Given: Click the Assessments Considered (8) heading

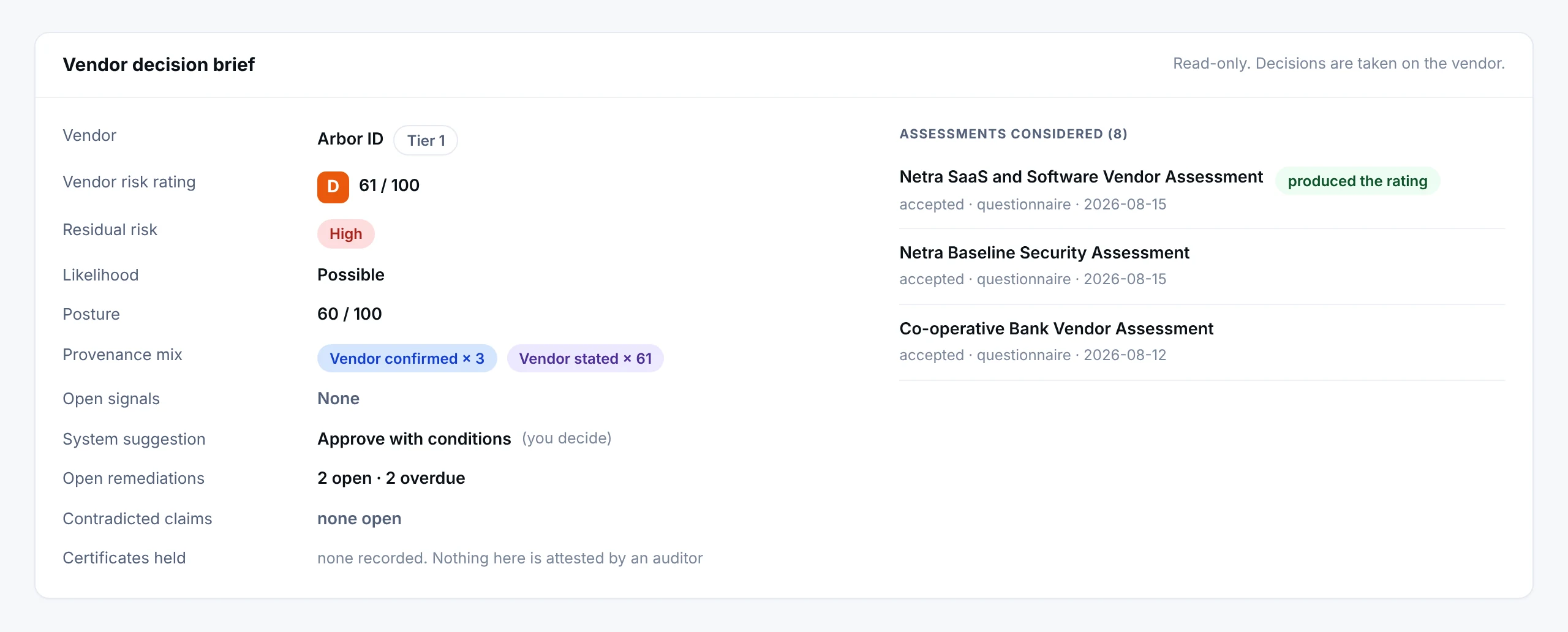Looking at the screenshot, I should pyautogui.click(x=1013, y=134).
